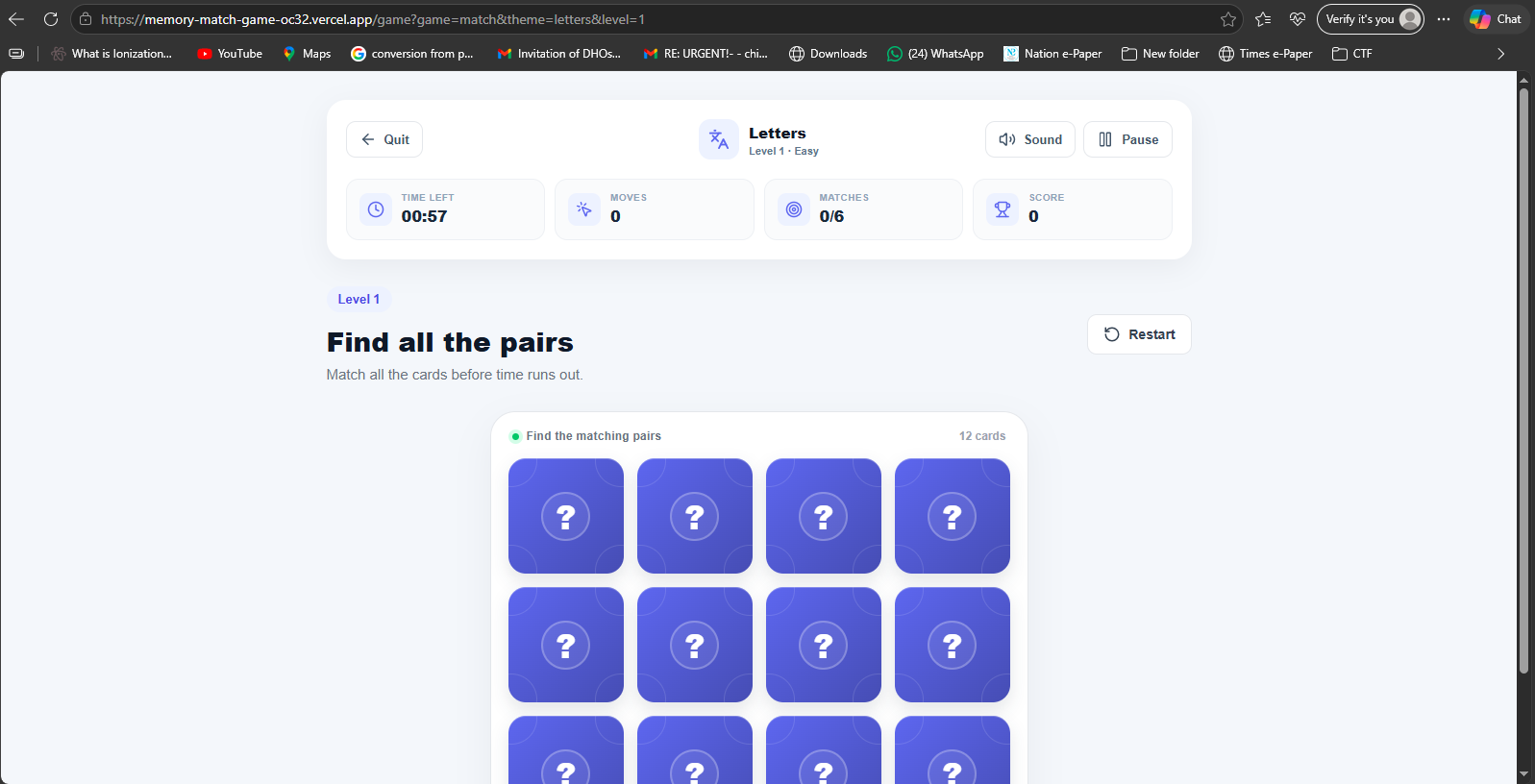The width and height of the screenshot is (1535, 784).
Task: Flip the third card in the top row
Action: click(824, 516)
